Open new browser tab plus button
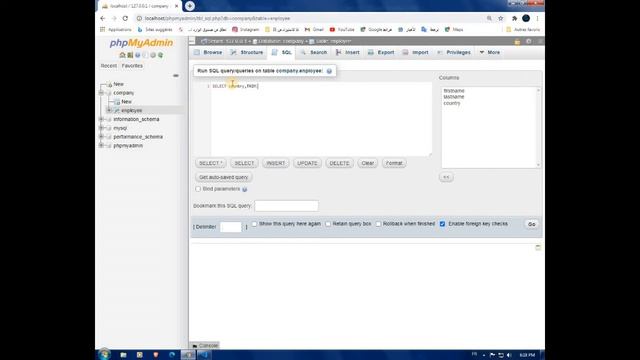Viewport: 640px width, 360px height. [x=190, y=6]
